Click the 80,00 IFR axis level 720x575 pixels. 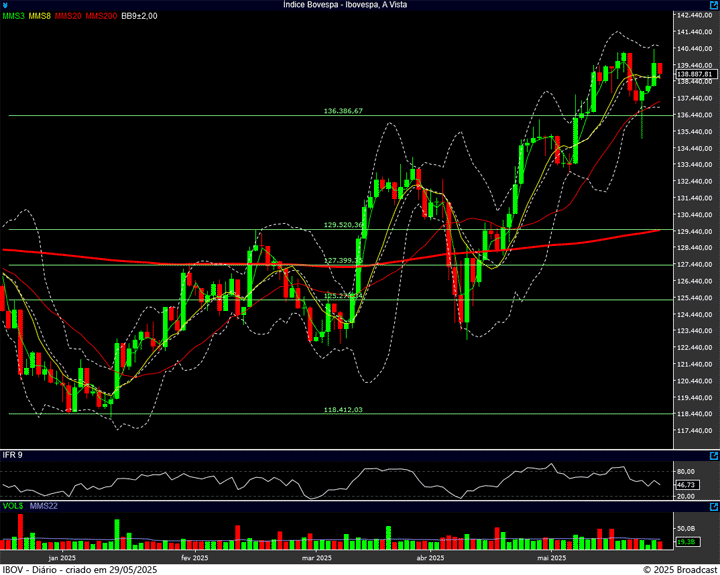tap(686, 472)
